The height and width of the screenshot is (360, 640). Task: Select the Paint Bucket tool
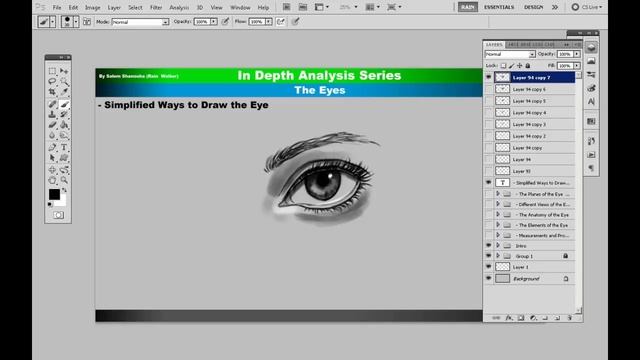(x=64, y=125)
